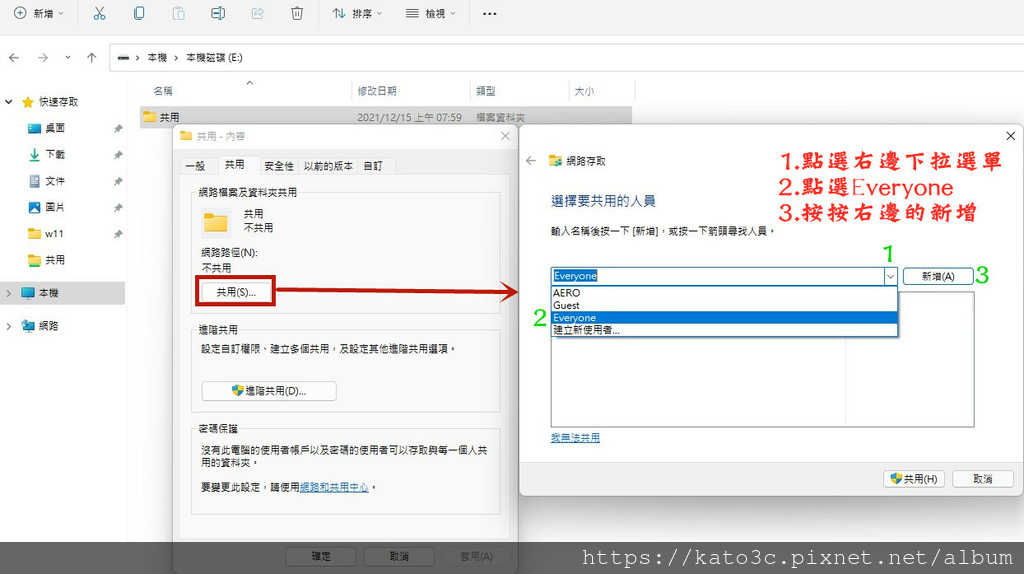Toggle the user name combo box arrow
1024x574 pixels.
click(890, 276)
